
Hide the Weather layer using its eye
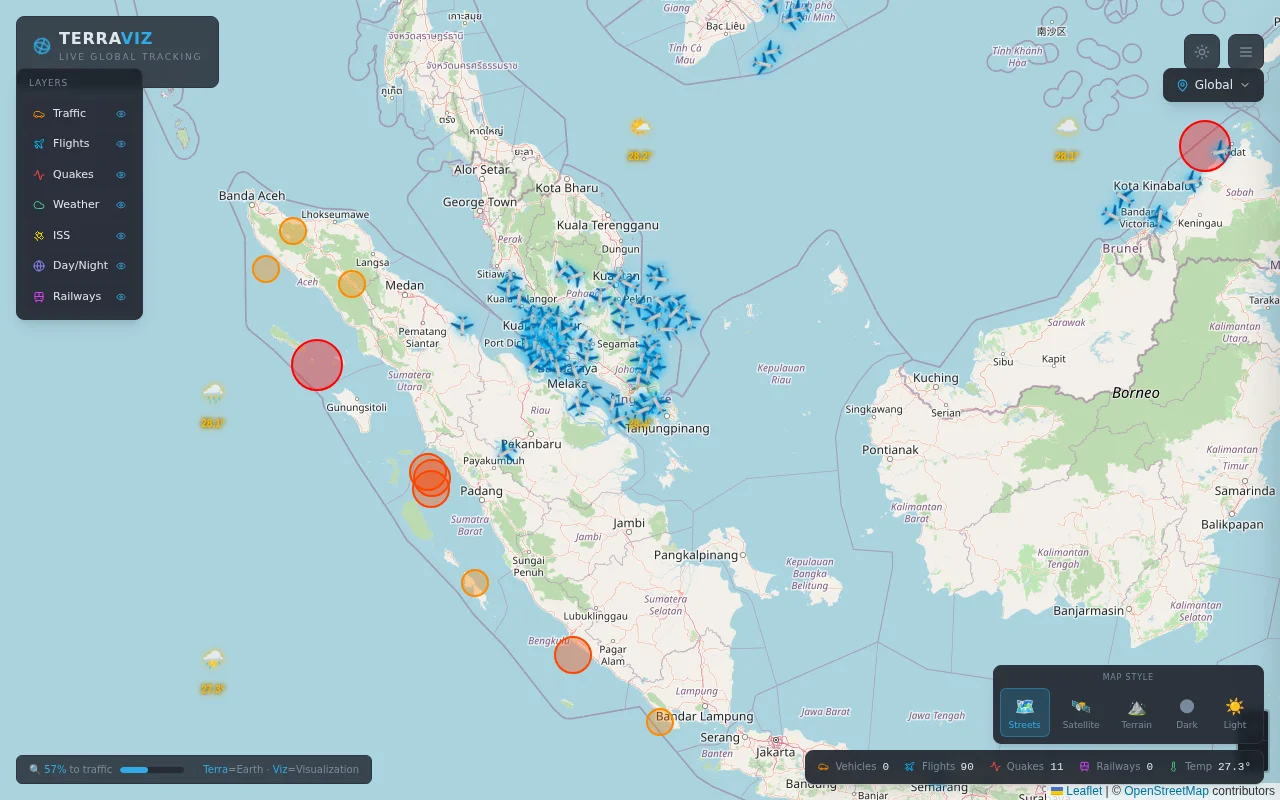pyautogui.click(x=121, y=205)
